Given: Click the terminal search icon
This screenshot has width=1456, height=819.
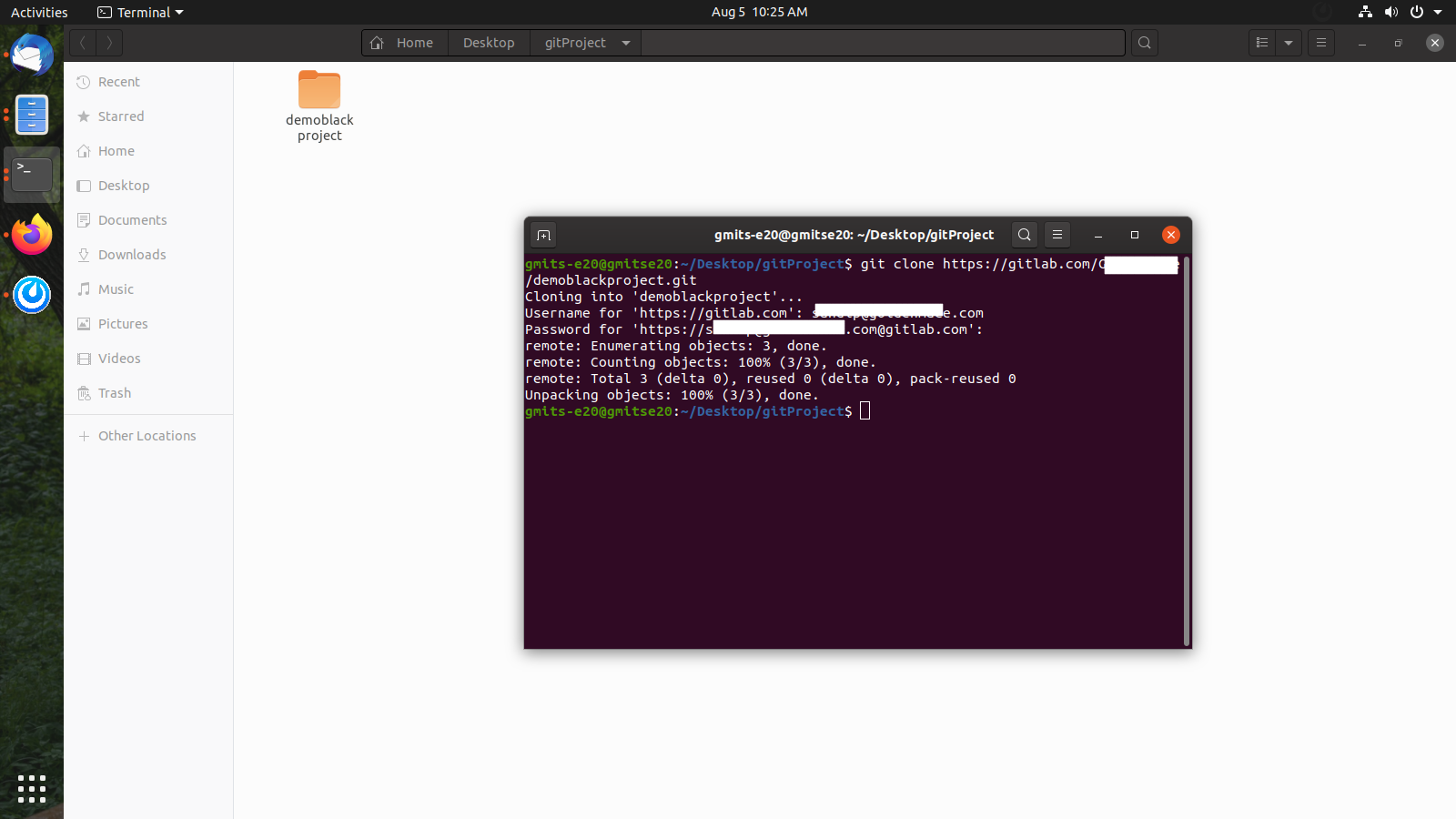Looking at the screenshot, I should pos(1024,235).
